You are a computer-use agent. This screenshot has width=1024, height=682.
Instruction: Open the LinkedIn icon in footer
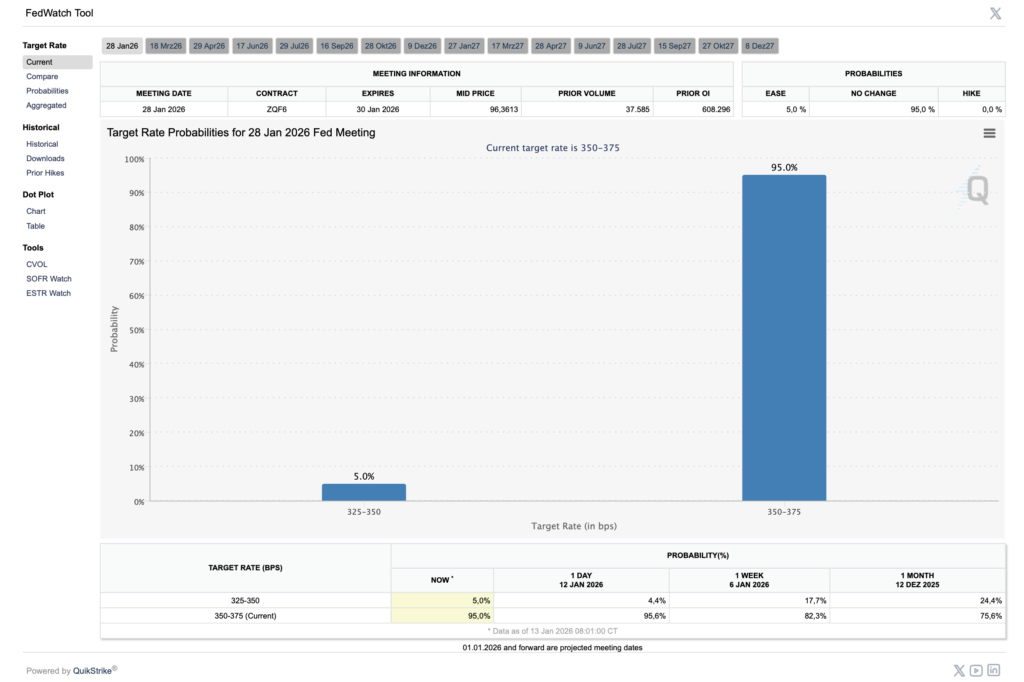point(994,670)
